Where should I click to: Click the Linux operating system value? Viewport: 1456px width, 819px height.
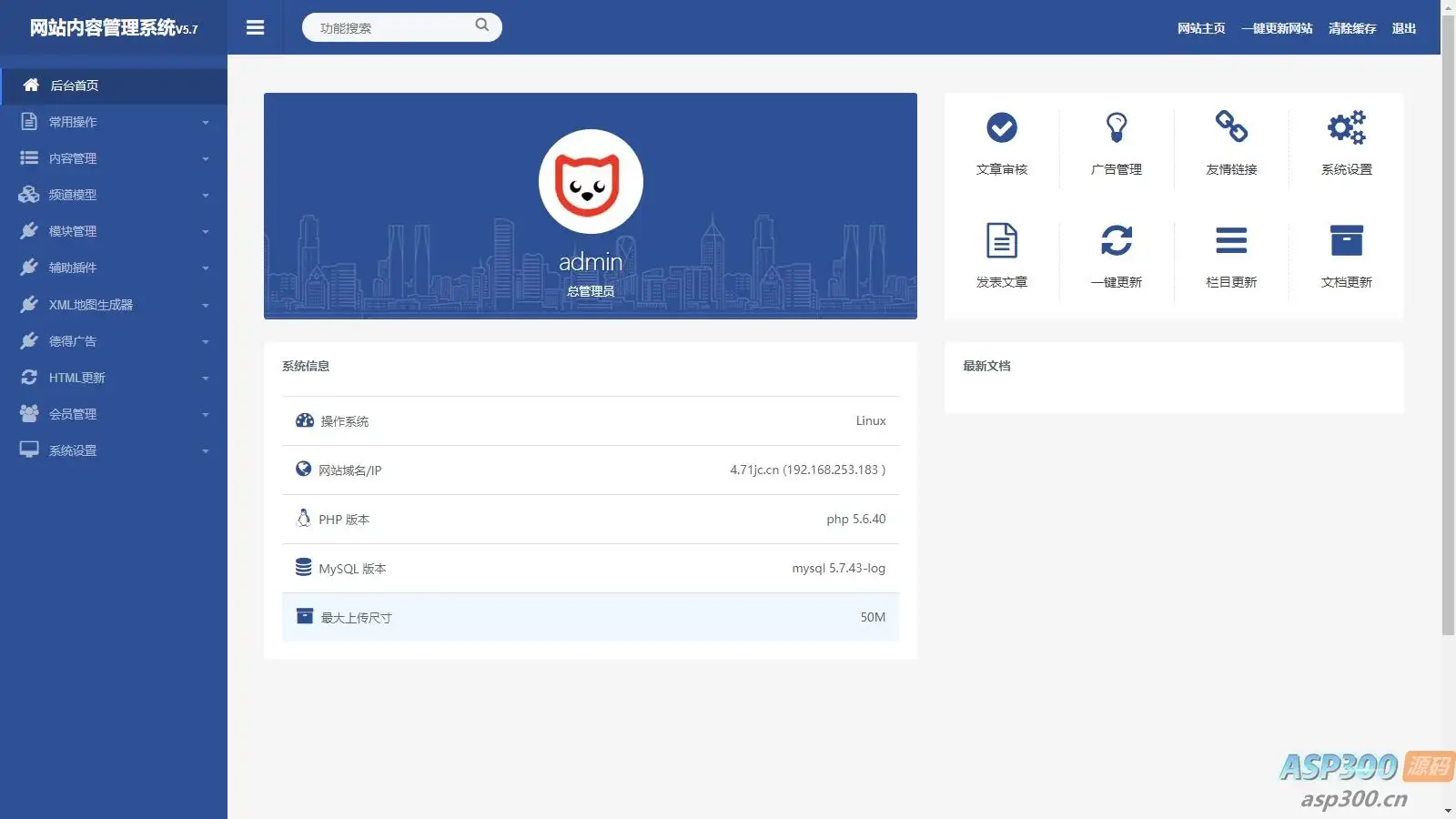point(871,420)
